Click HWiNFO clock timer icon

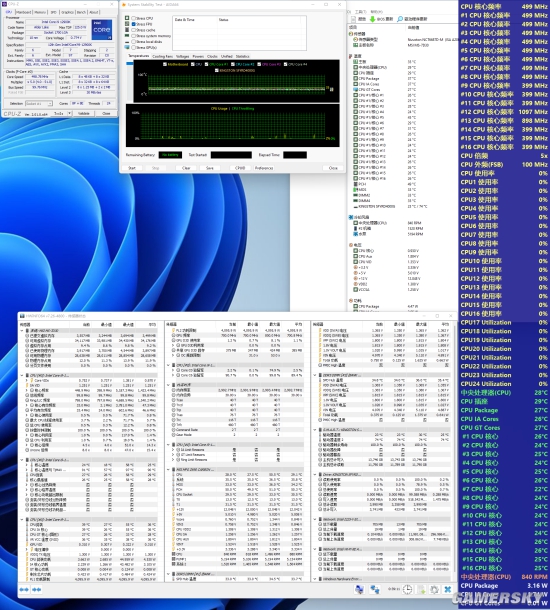pos(407,589)
